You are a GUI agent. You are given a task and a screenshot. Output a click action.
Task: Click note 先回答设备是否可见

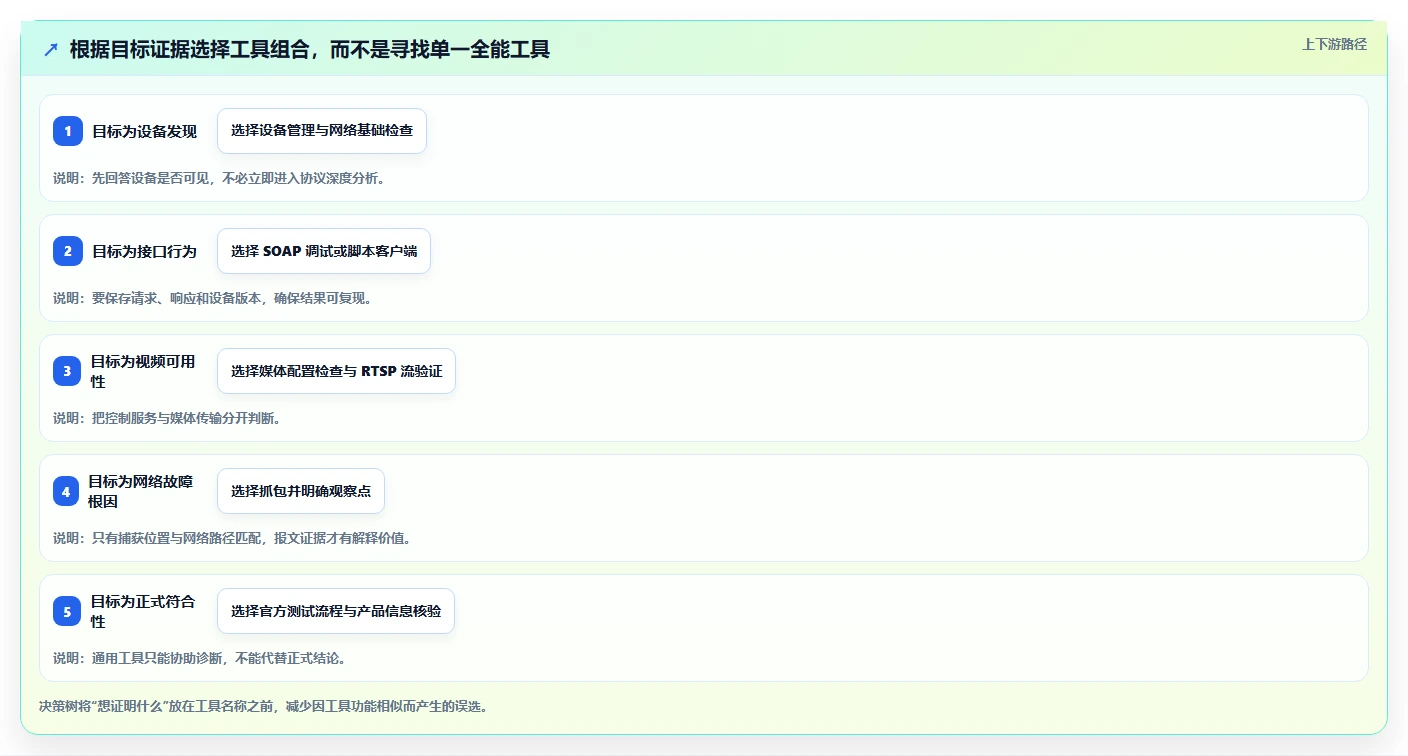click(x=219, y=178)
